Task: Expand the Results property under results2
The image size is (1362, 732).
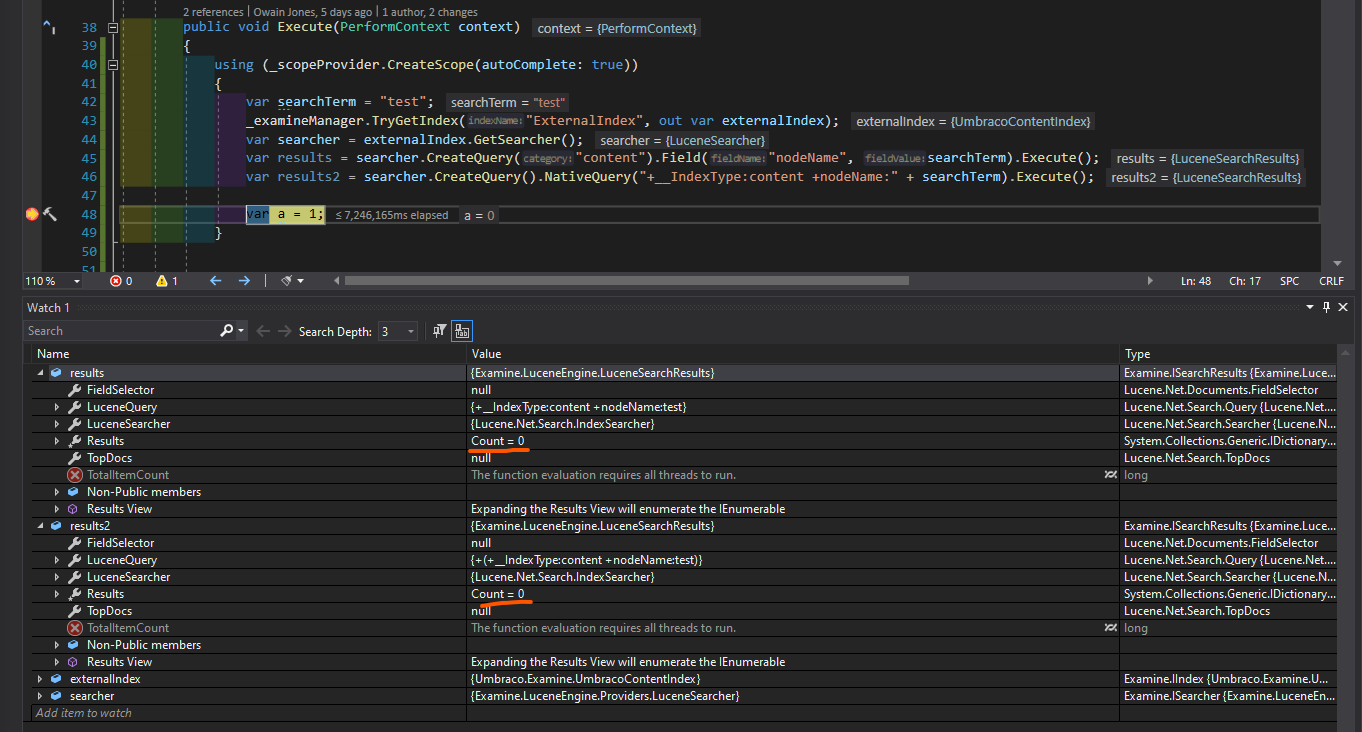Action: coord(57,594)
